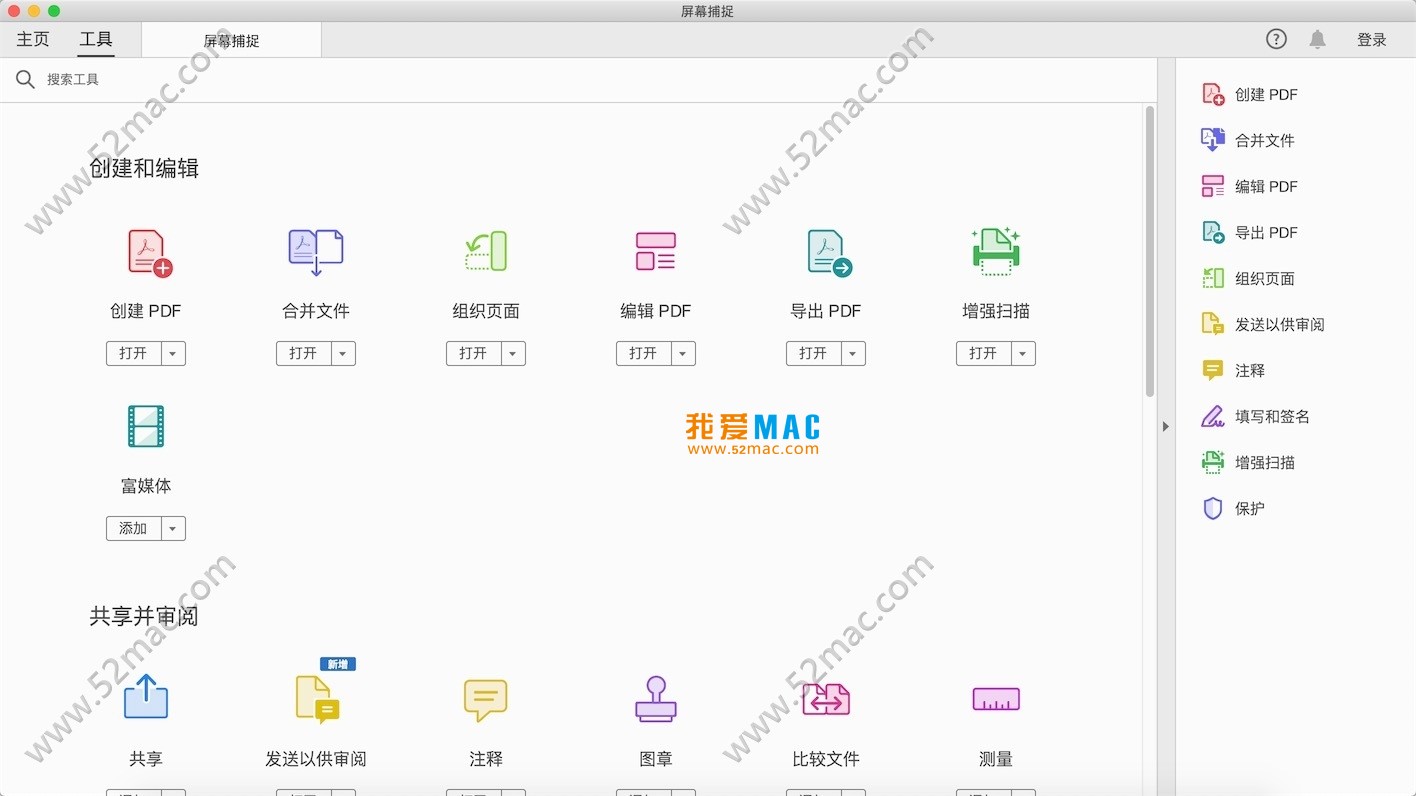Select the 合并文件 tool icon in main grid
The width and height of the screenshot is (1416, 796).
[316, 252]
